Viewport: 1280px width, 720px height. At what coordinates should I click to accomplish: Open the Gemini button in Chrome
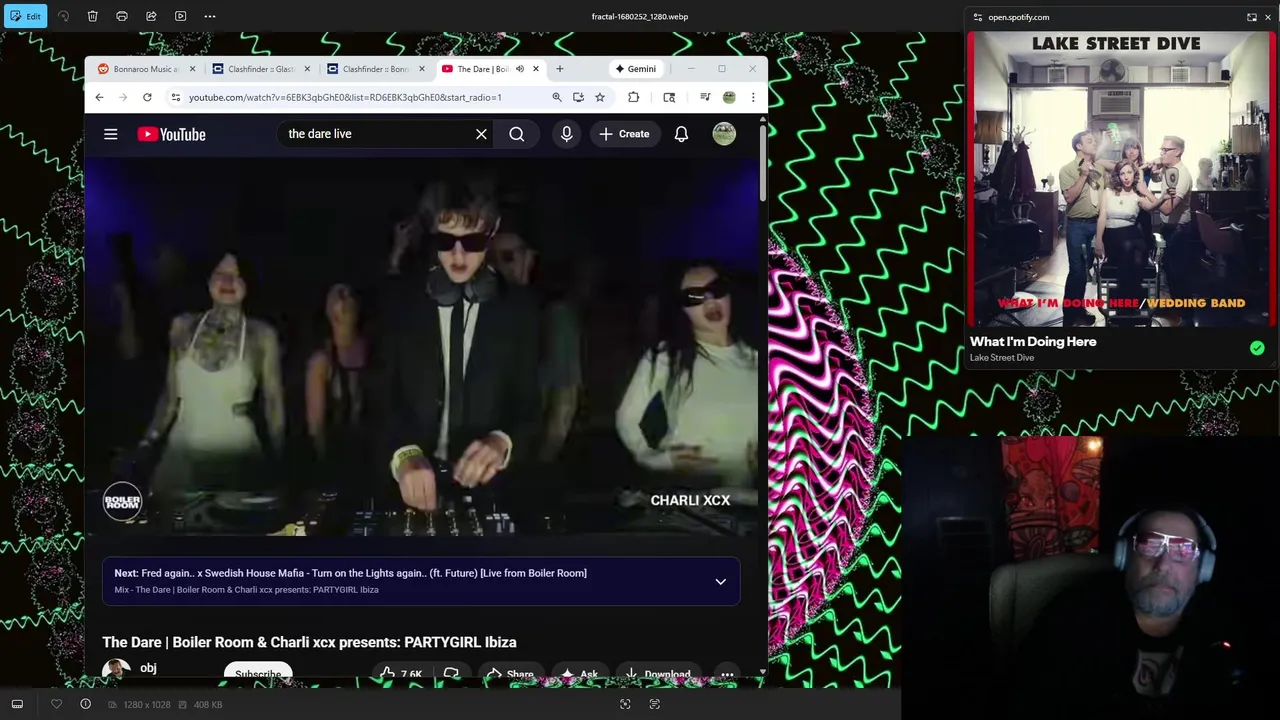point(635,69)
